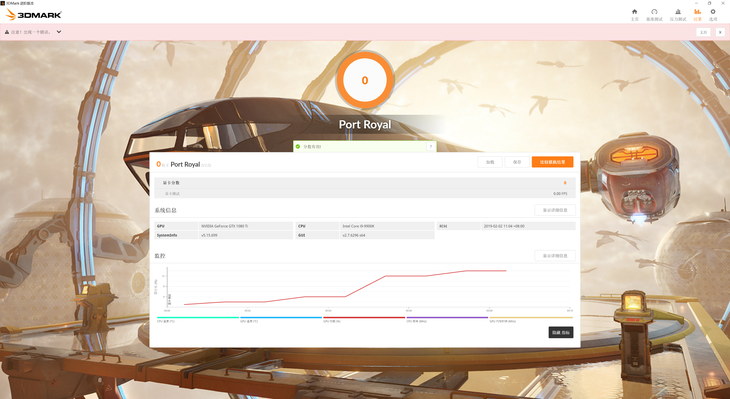Click the green score-valid check icon
Screen dimensions: 730x399
click(298, 147)
